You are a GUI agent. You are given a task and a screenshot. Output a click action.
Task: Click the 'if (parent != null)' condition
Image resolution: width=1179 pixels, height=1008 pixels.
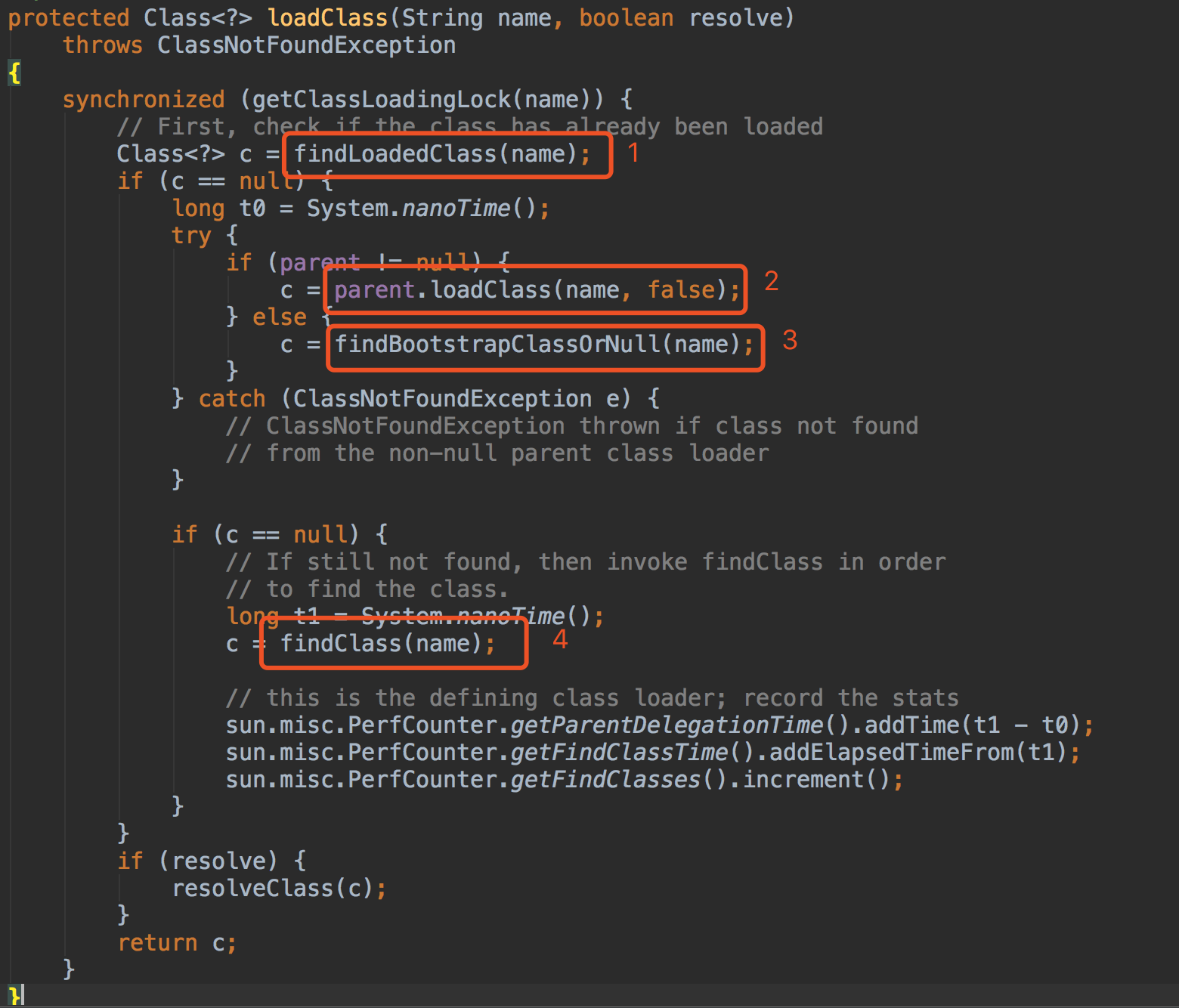pos(354,262)
